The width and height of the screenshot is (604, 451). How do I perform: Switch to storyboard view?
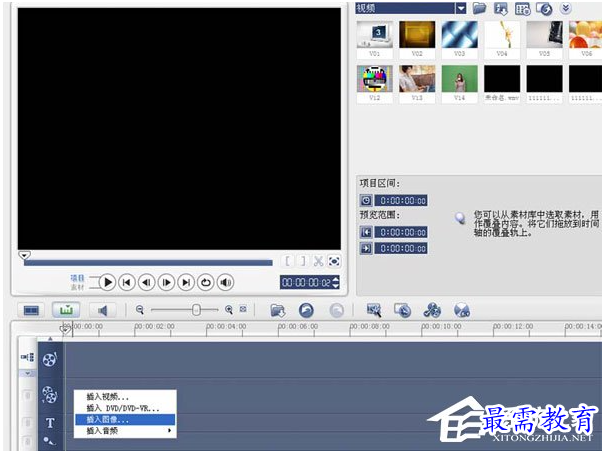click(31, 310)
